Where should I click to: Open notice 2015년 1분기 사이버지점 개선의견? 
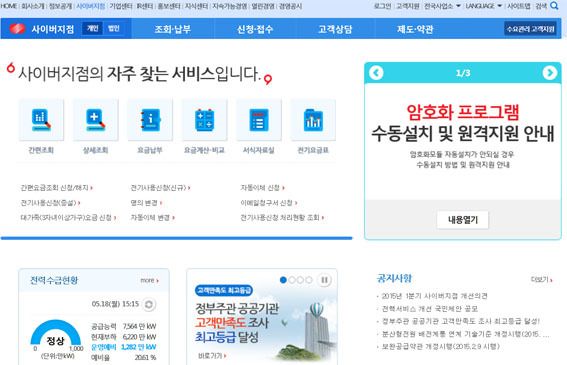point(434,296)
